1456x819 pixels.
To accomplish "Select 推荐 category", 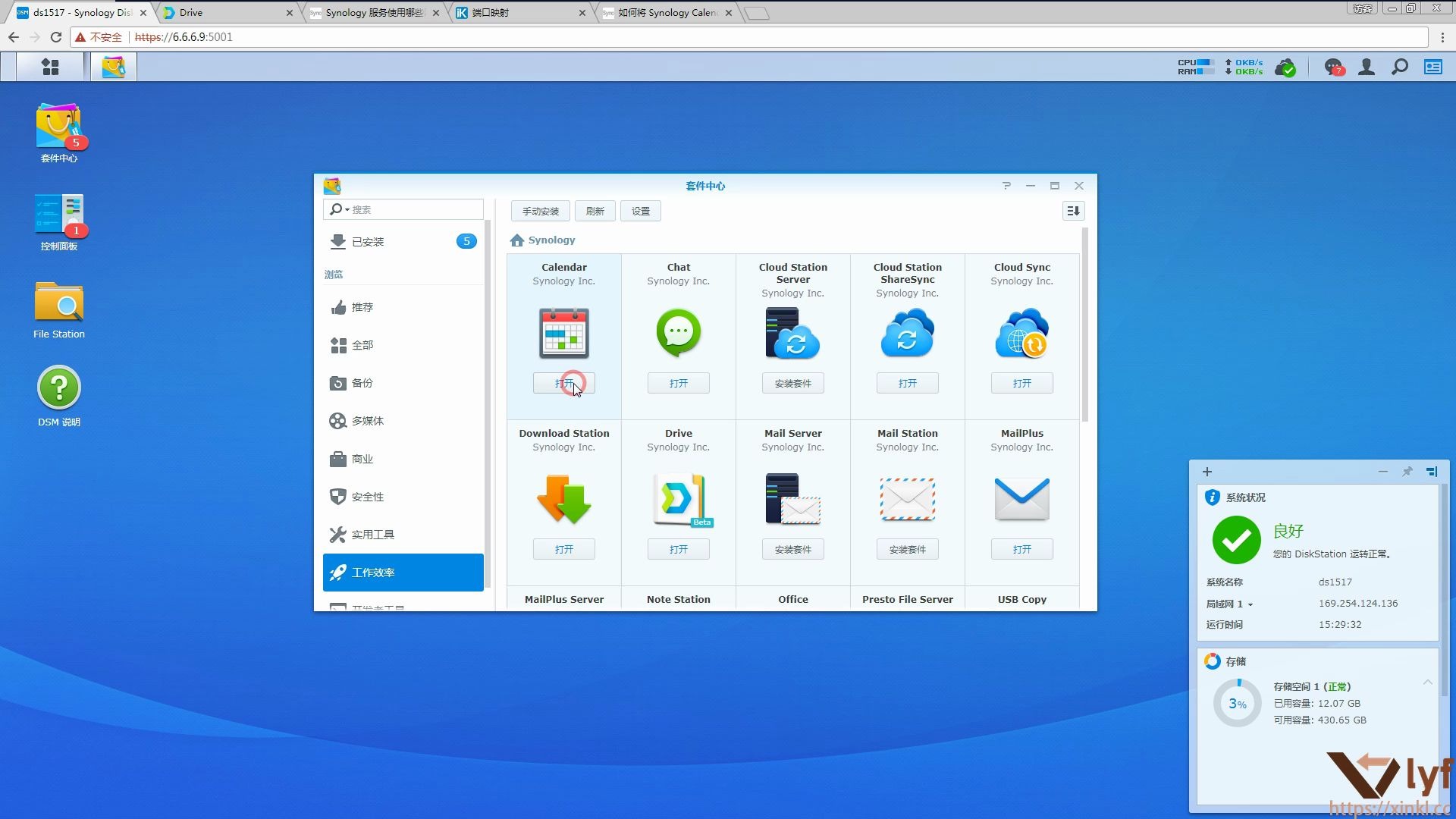I will (403, 307).
